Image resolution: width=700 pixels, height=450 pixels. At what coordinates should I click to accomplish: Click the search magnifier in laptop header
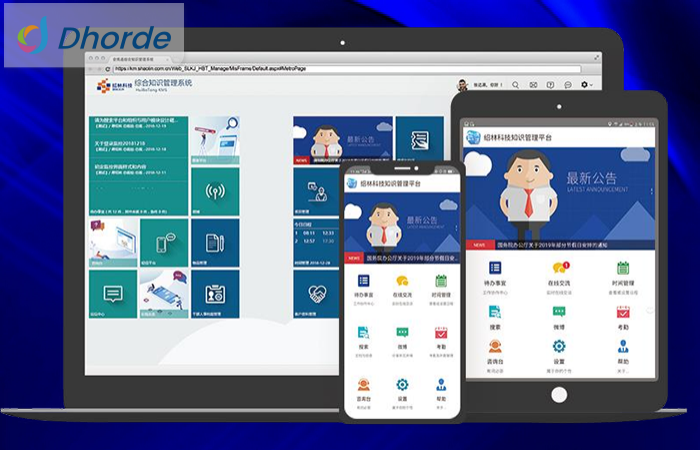coord(515,85)
